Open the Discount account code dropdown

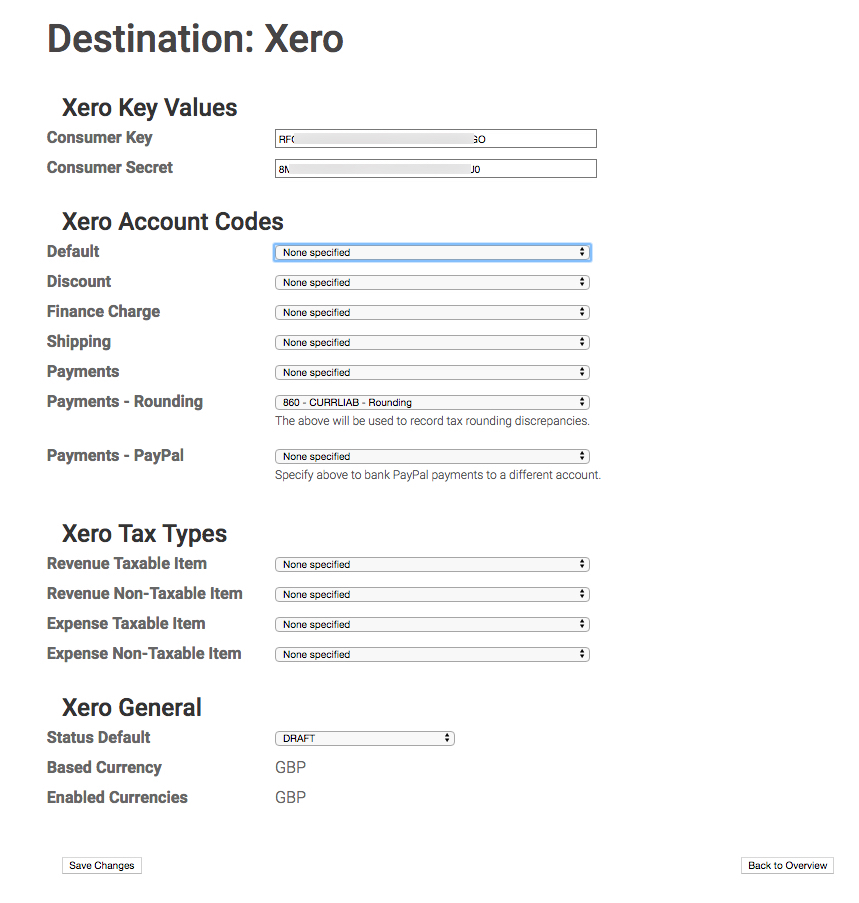click(x=432, y=282)
